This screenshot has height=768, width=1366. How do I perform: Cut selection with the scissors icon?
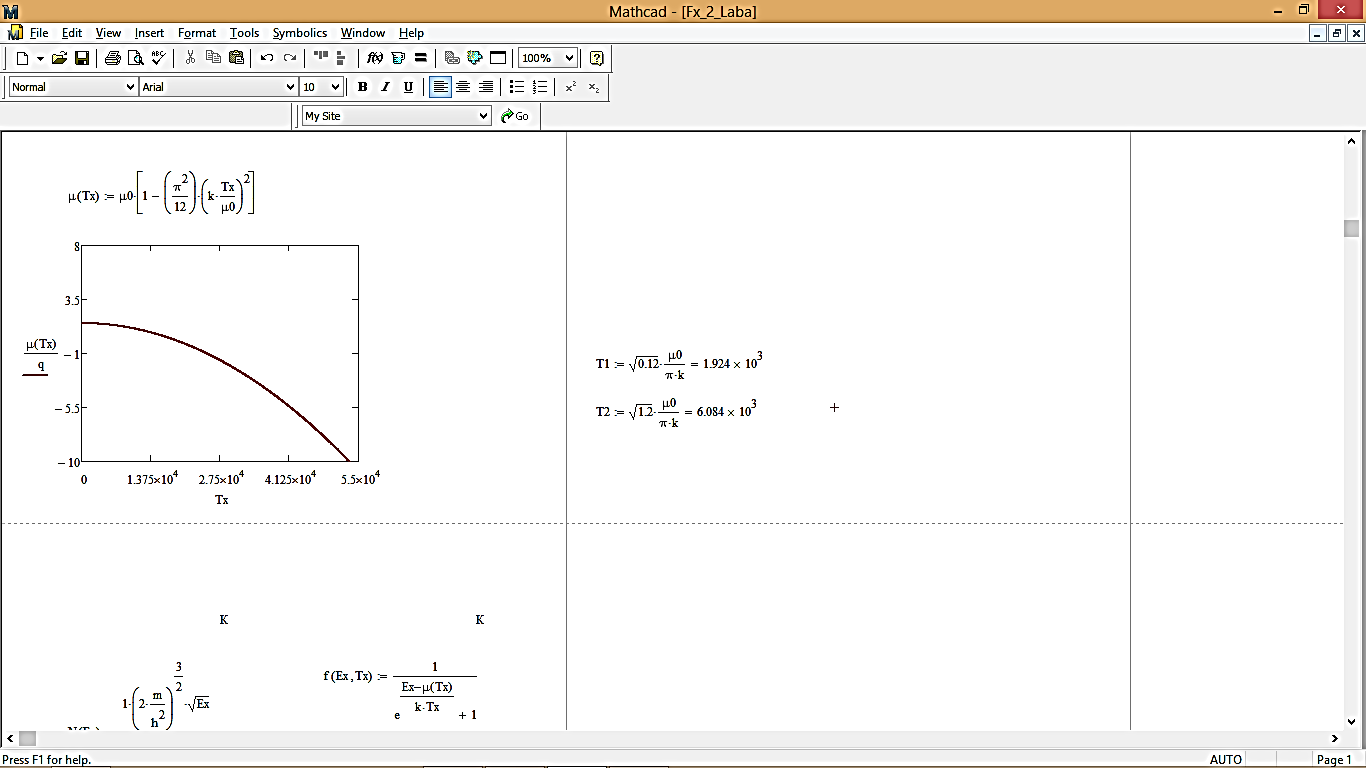(x=190, y=58)
